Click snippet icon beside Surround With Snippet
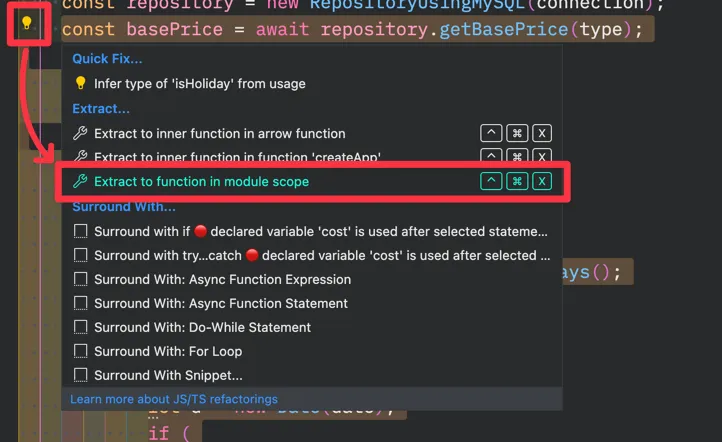The image size is (722, 442). pos(81,375)
